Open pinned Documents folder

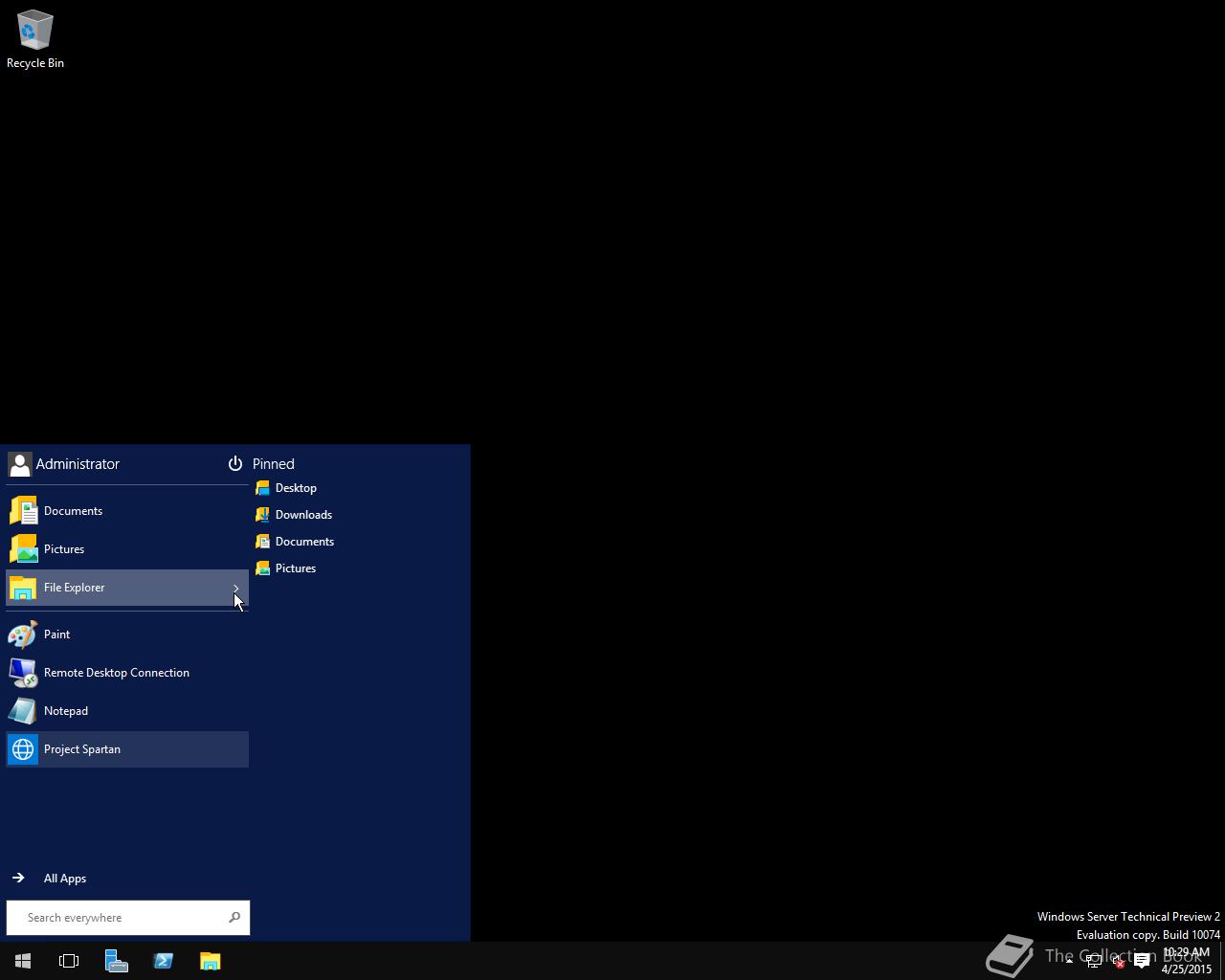[295, 542]
